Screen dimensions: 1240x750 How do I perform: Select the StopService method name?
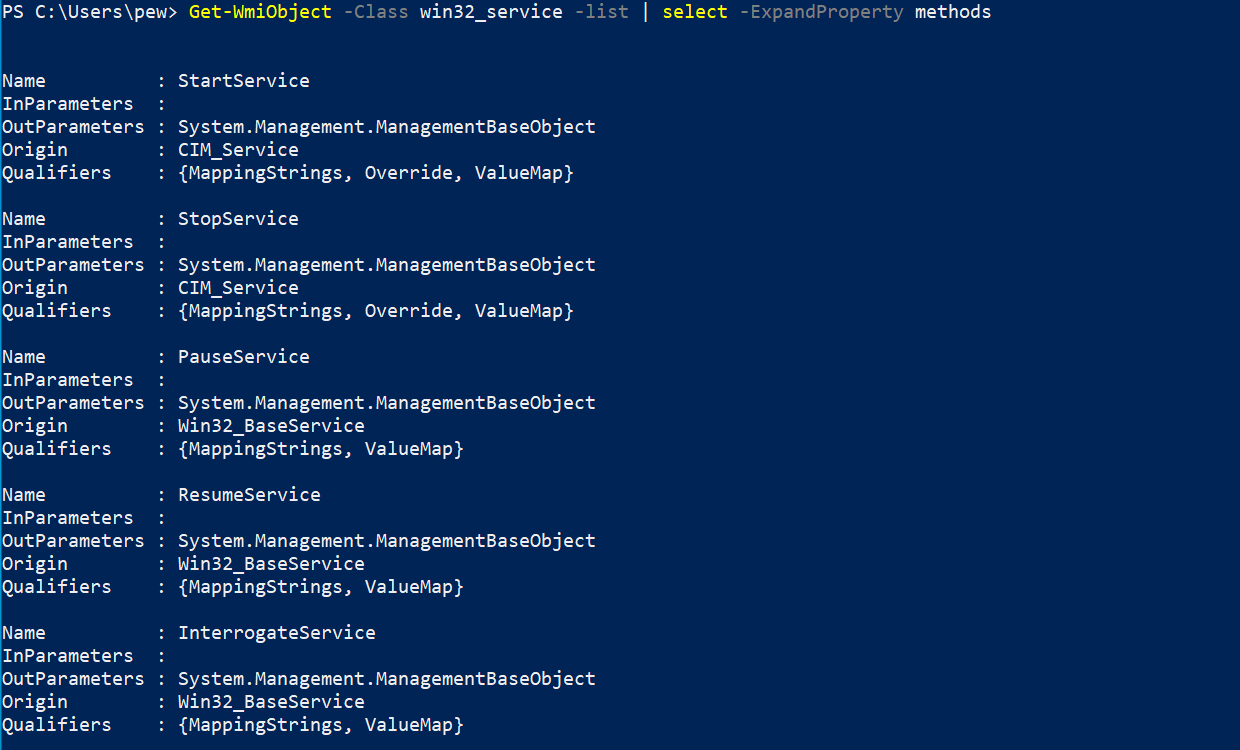point(238,219)
